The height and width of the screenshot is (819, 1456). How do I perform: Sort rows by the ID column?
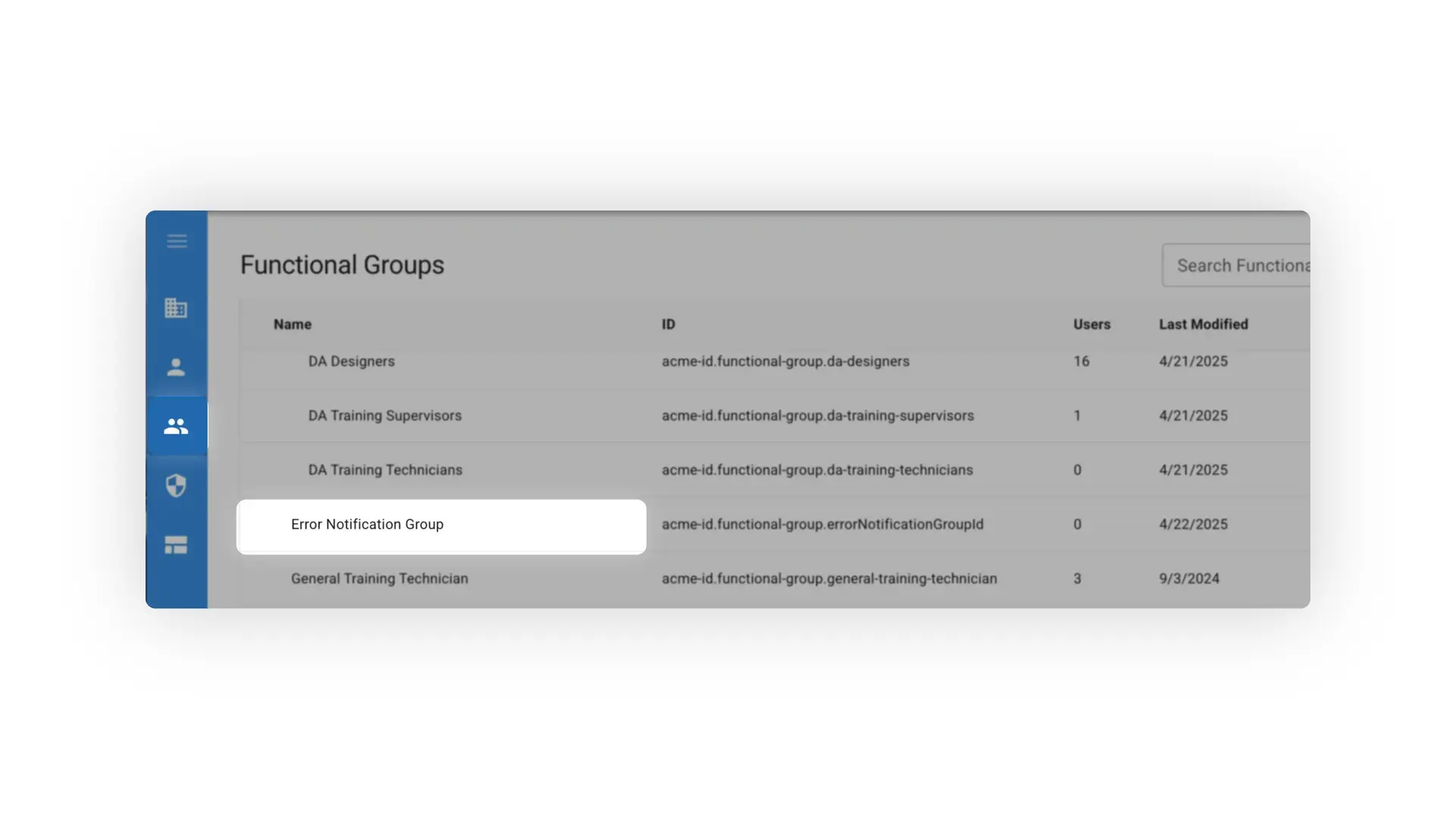[668, 324]
